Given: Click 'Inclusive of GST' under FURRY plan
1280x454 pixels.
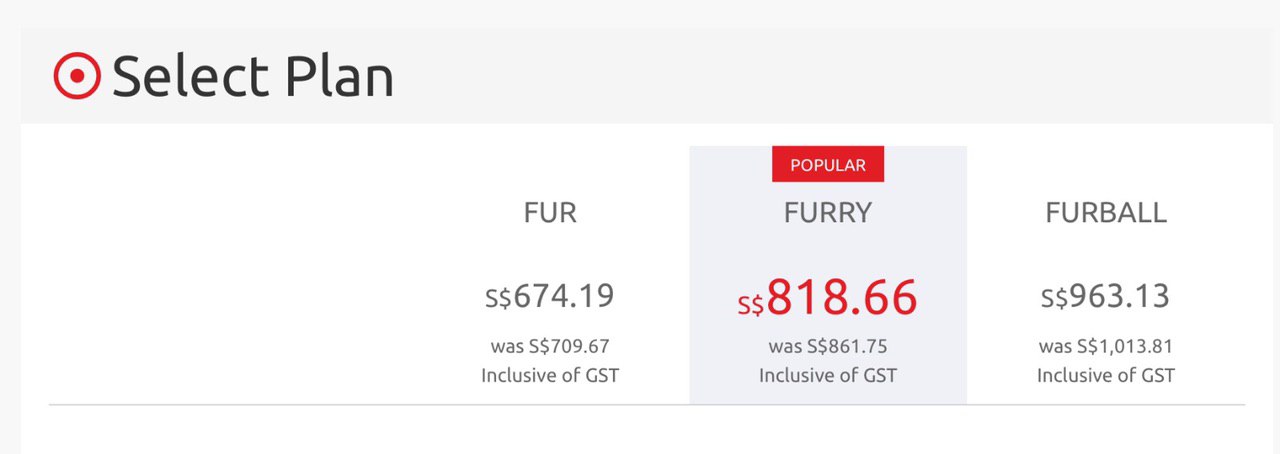Looking at the screenshot, I should click(x=827, y=376).
